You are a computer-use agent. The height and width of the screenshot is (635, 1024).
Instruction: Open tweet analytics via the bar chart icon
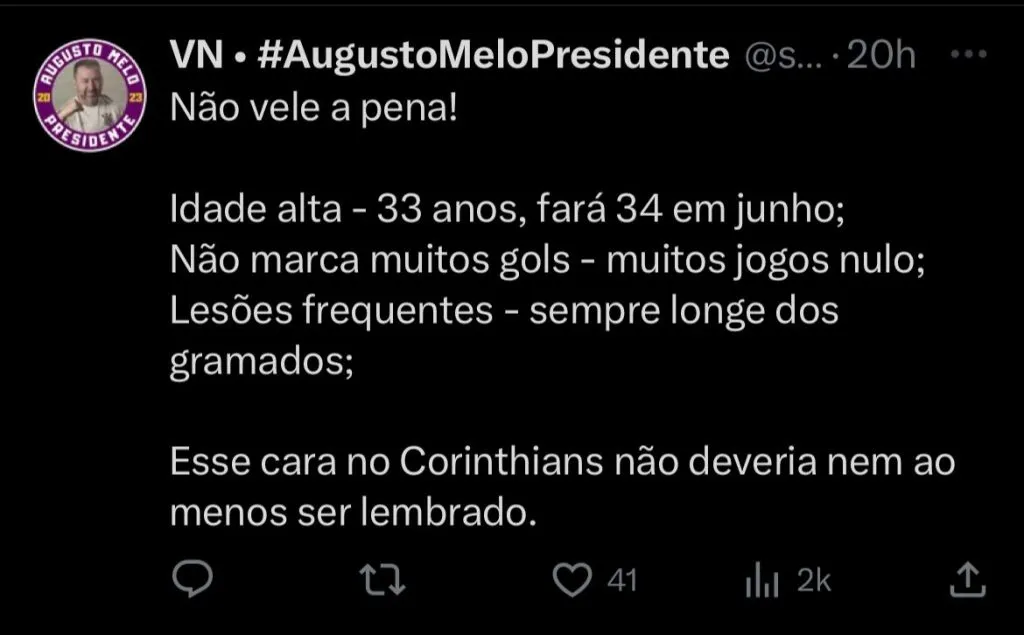click(x=762, y=580)
